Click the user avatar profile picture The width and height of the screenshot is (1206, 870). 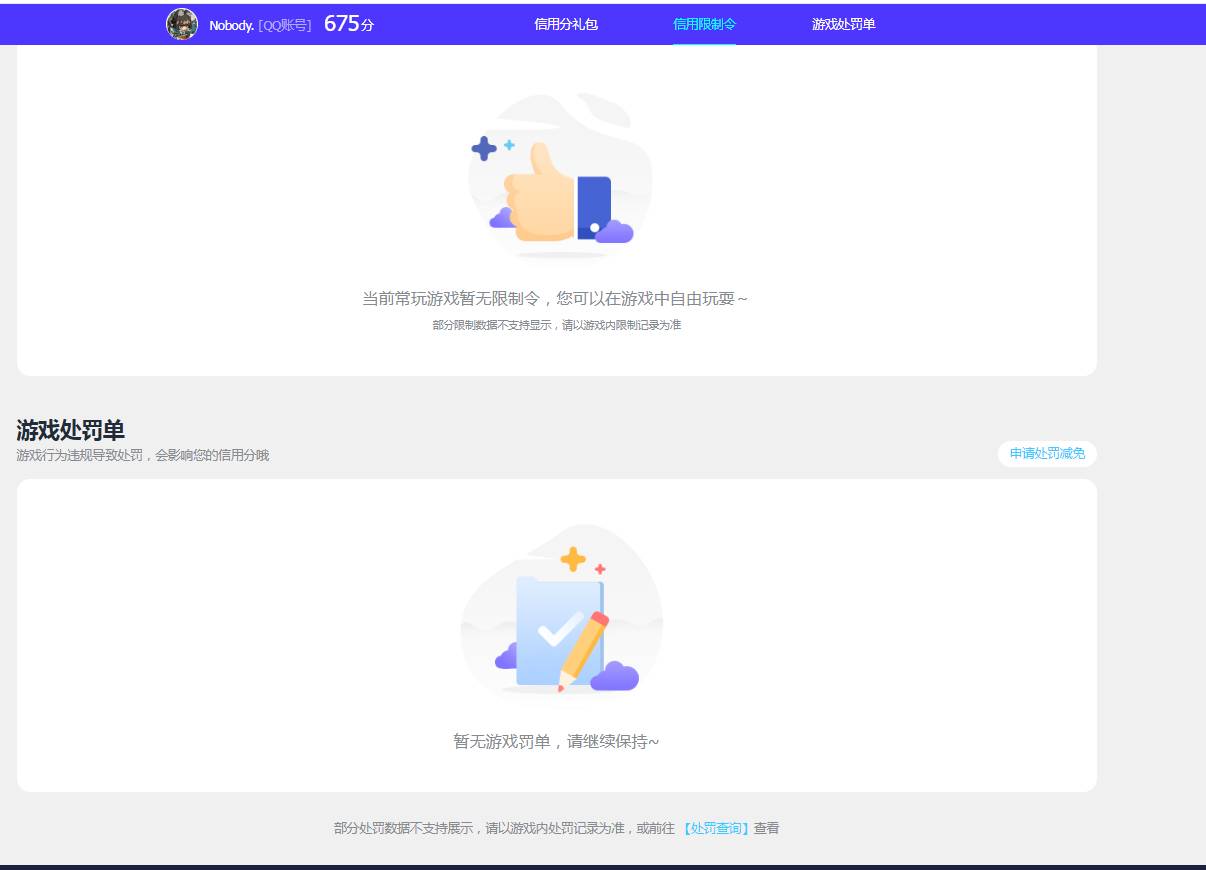click(182, 24)
